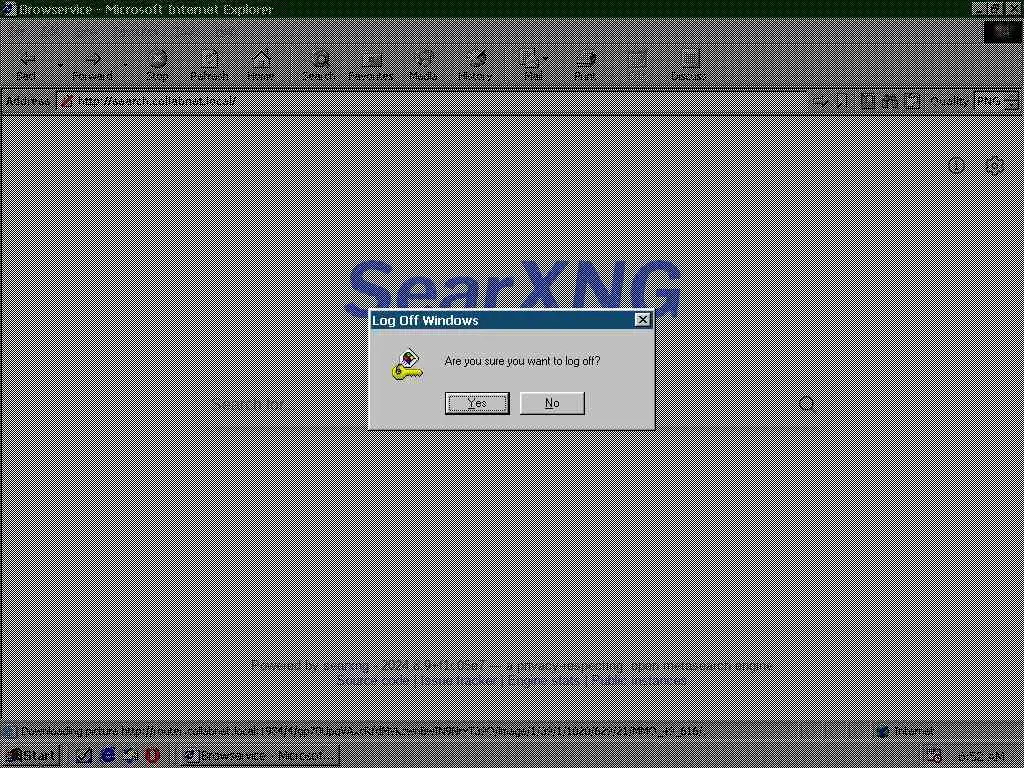Open the Windows Start menu
The height and width of the screenshot is (768, 1024).
(31, 756)
